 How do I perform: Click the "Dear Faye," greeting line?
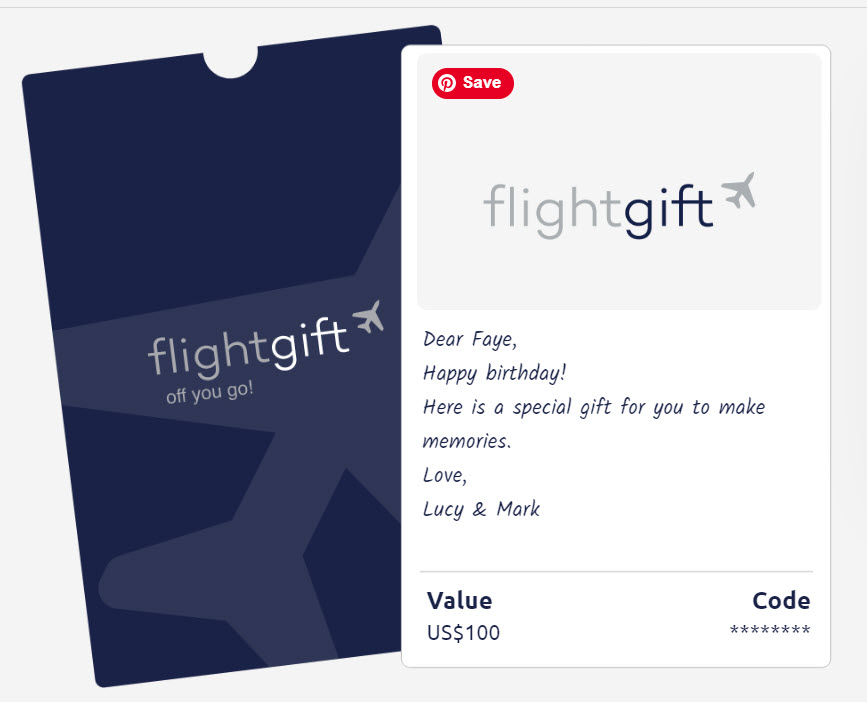470,339
